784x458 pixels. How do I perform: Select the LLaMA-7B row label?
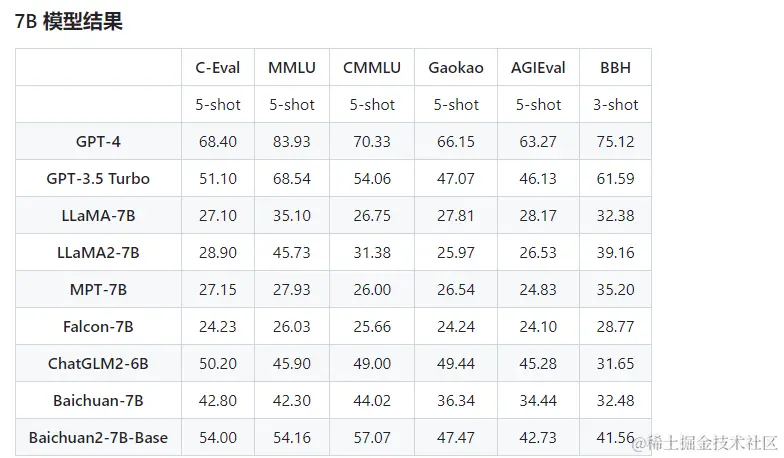tap(98, 216)
